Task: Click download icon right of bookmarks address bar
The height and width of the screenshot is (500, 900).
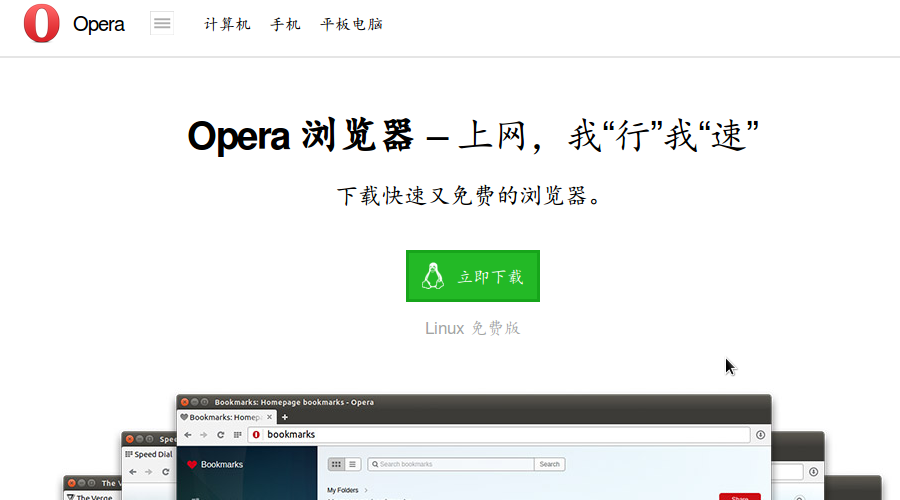Action: (761, 435)
